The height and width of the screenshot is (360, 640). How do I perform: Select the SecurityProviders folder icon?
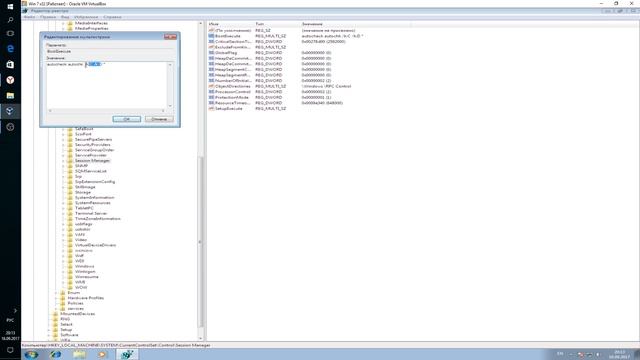point(70,144)
